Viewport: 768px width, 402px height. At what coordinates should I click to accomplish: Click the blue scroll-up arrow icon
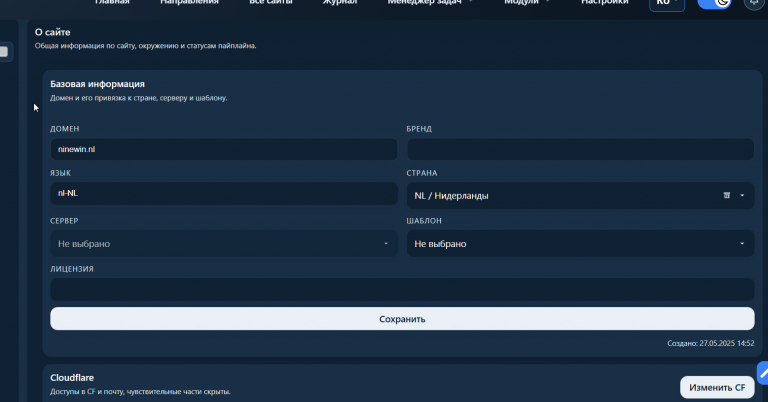763,374
